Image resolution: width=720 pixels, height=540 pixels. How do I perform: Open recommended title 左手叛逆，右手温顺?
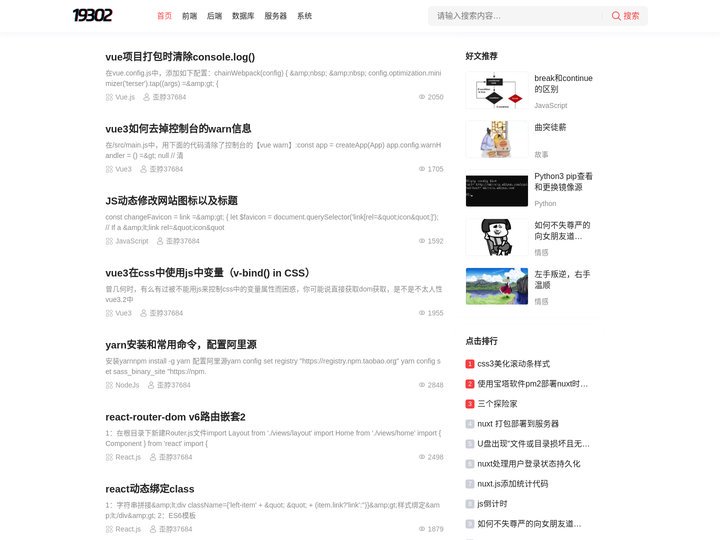(x=562, y=280)
